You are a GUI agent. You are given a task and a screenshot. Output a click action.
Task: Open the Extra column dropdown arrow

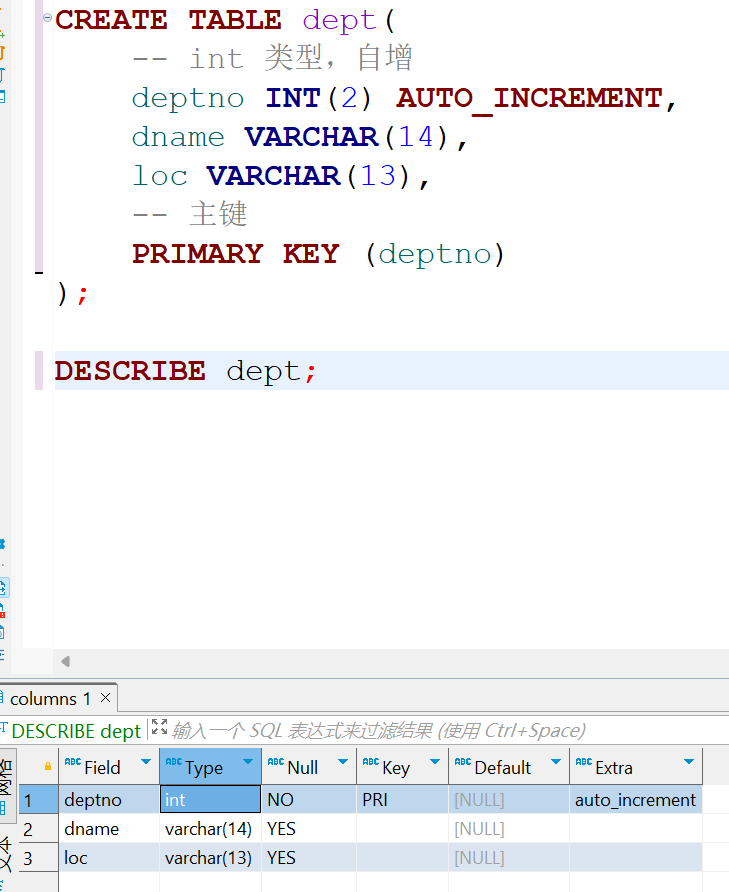click(688, 763)
